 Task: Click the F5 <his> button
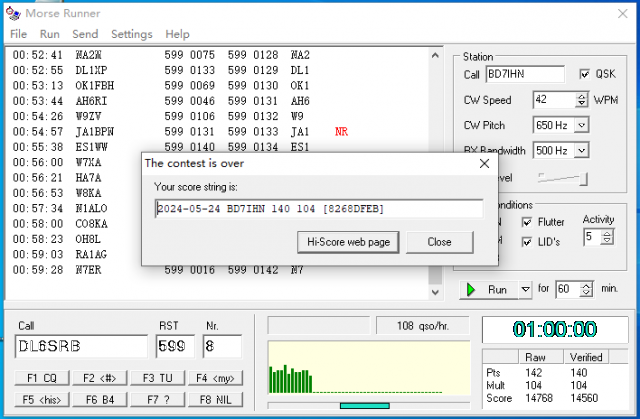pyautogui.click(x=42, y=399)
